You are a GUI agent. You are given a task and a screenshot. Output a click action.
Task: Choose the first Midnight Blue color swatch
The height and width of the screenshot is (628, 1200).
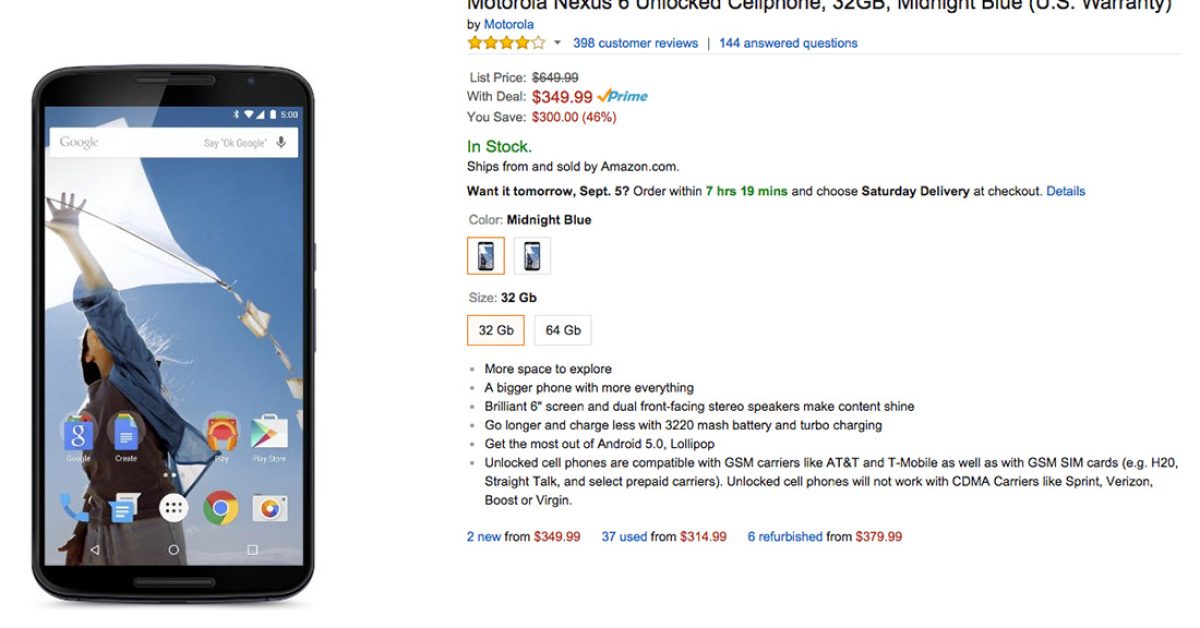[486, 256]
